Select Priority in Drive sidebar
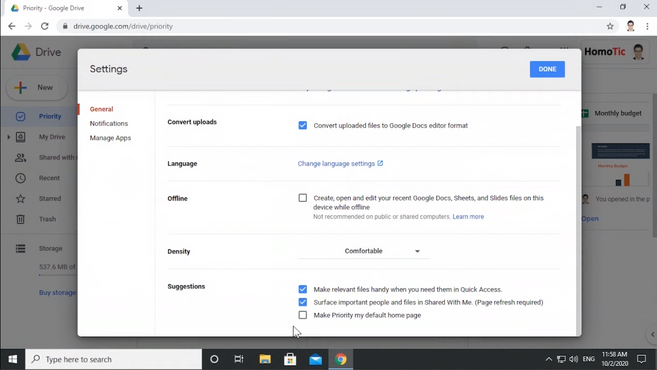 (x=39, y=116)
